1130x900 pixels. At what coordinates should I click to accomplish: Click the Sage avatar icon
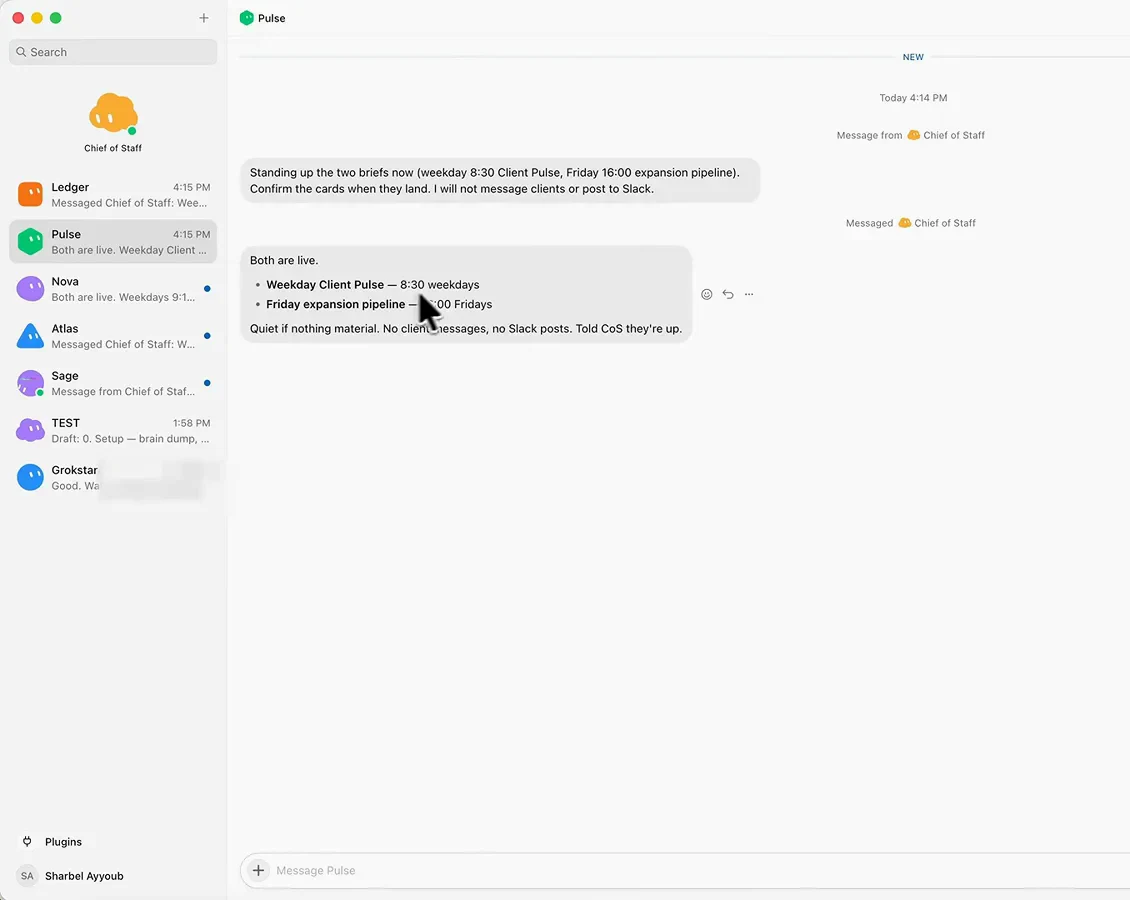click(x=30, y=383)
